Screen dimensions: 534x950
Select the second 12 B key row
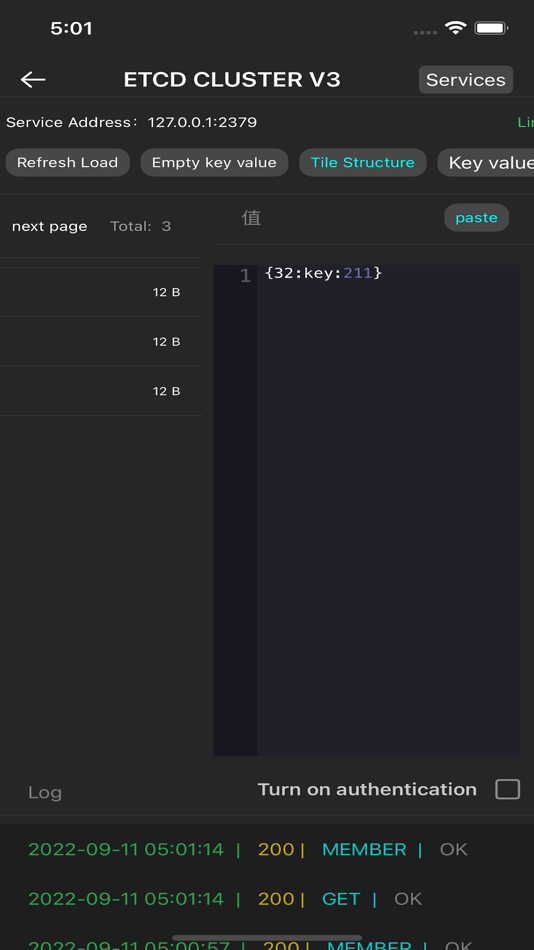pos(101,342)
